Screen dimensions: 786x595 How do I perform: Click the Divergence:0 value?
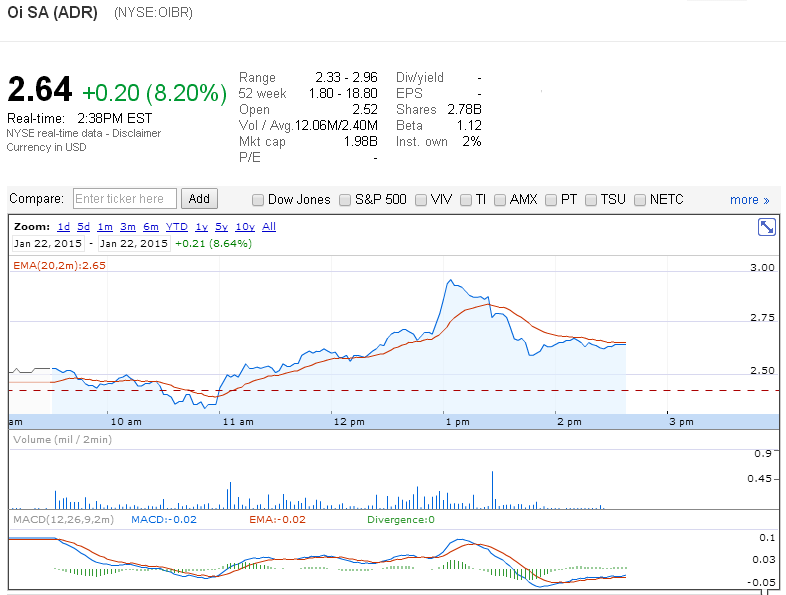(x=401, y=520)
